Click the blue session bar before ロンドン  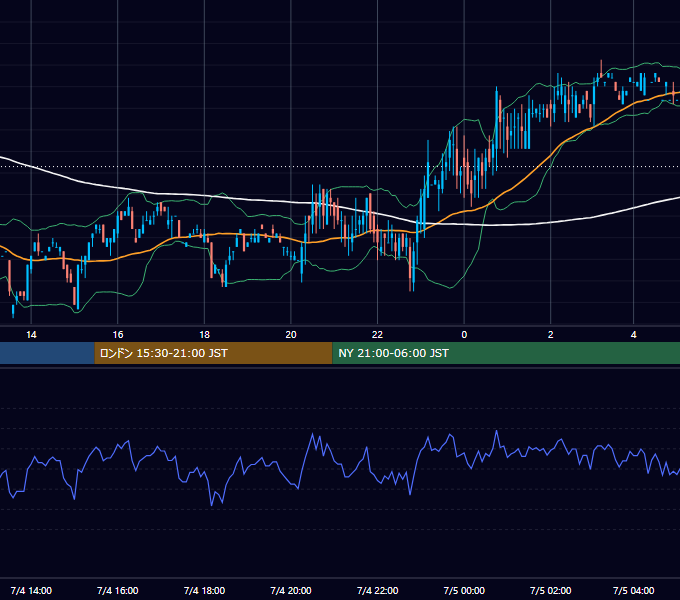click(47, 353)
